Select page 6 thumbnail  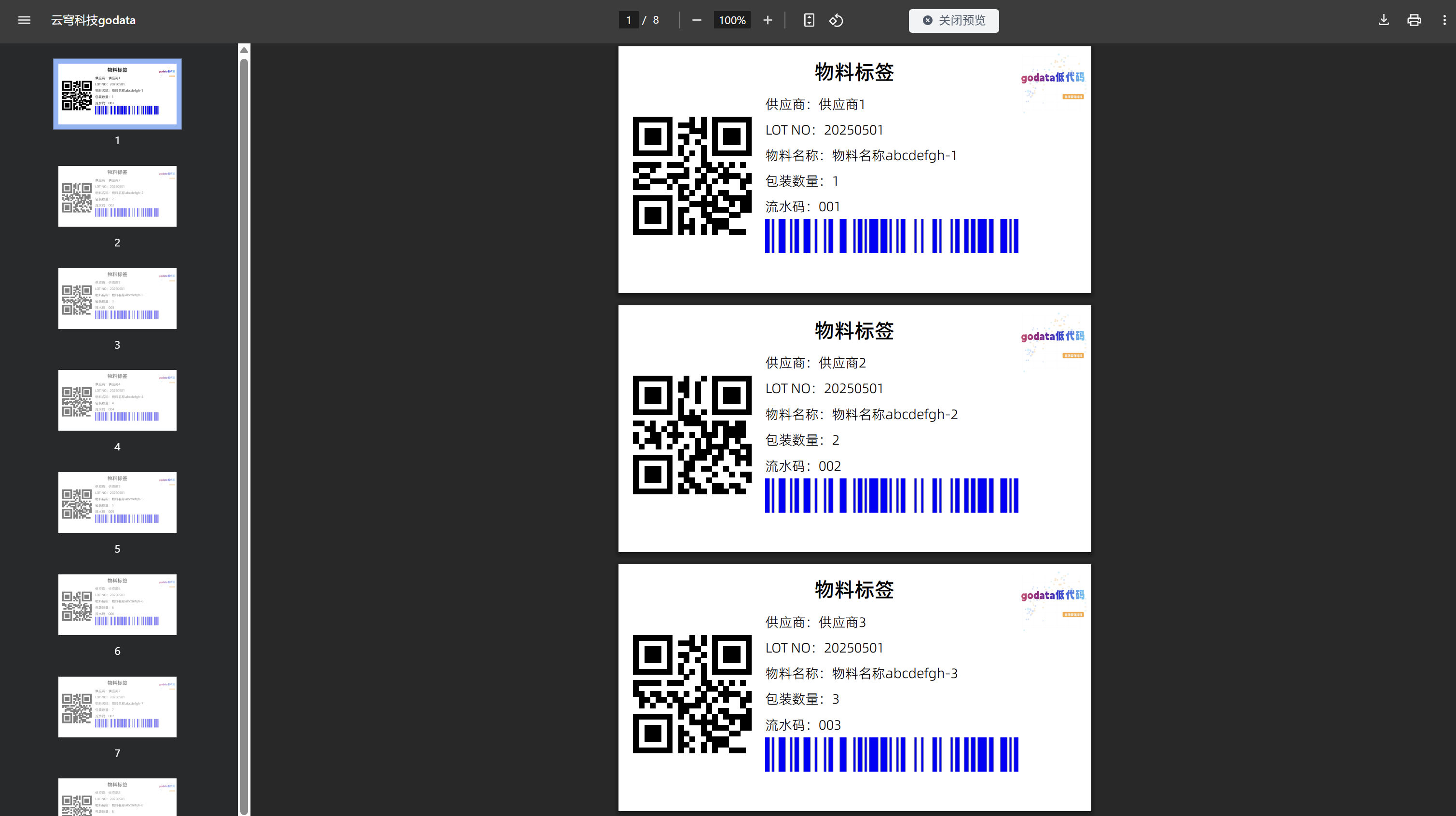[117, 605]
